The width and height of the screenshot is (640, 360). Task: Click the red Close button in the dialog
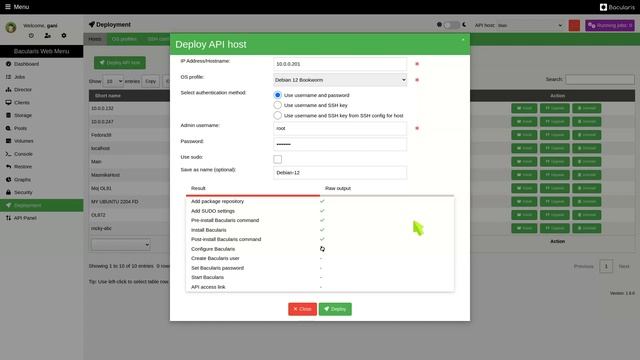[302, 309]
